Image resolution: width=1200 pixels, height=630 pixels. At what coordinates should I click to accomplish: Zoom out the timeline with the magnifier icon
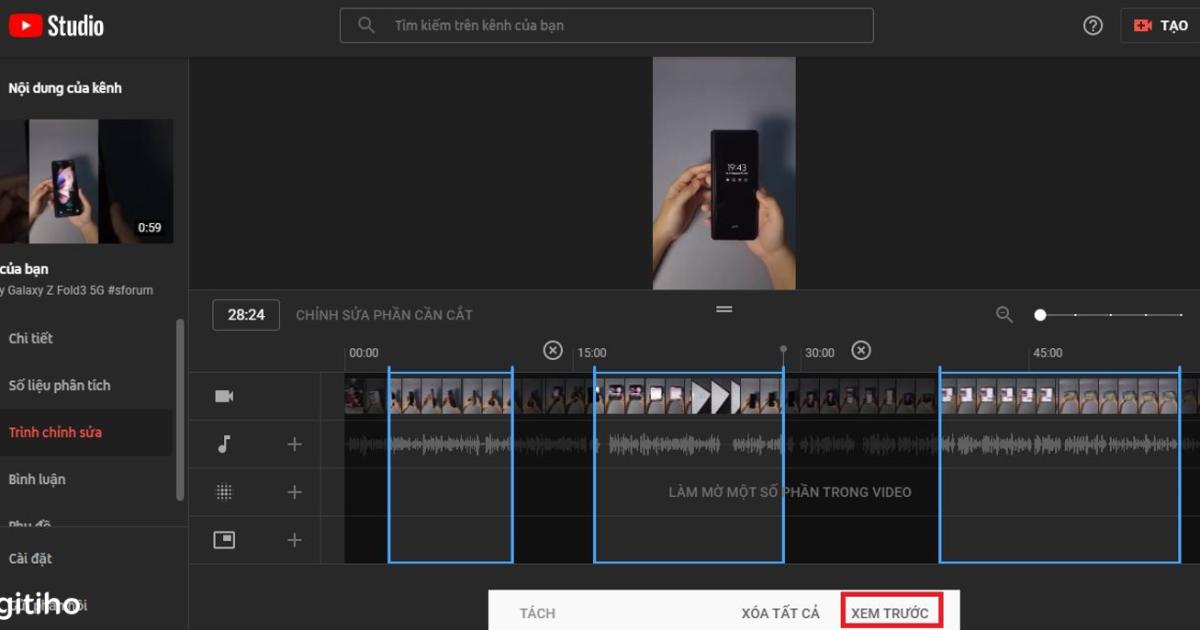coord(1004,314)
